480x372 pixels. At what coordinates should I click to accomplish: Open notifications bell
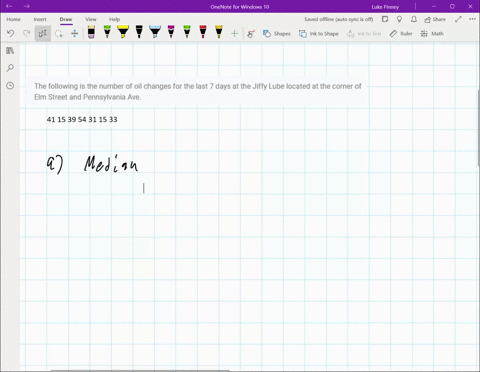[x=414, y=19]
